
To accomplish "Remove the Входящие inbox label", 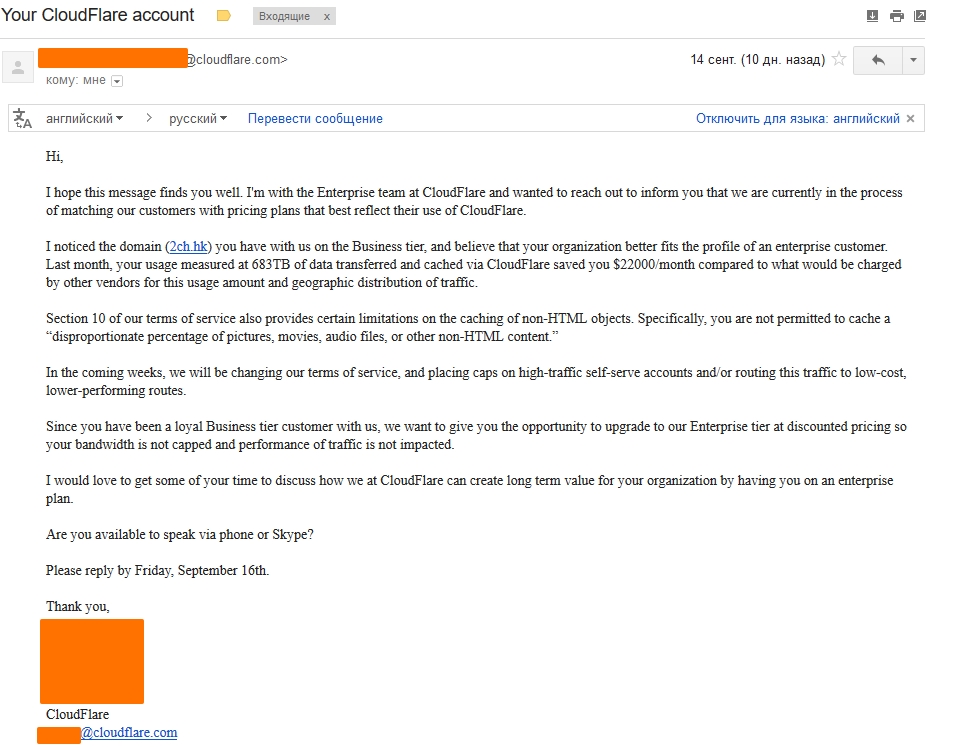I will coord(326,17).
